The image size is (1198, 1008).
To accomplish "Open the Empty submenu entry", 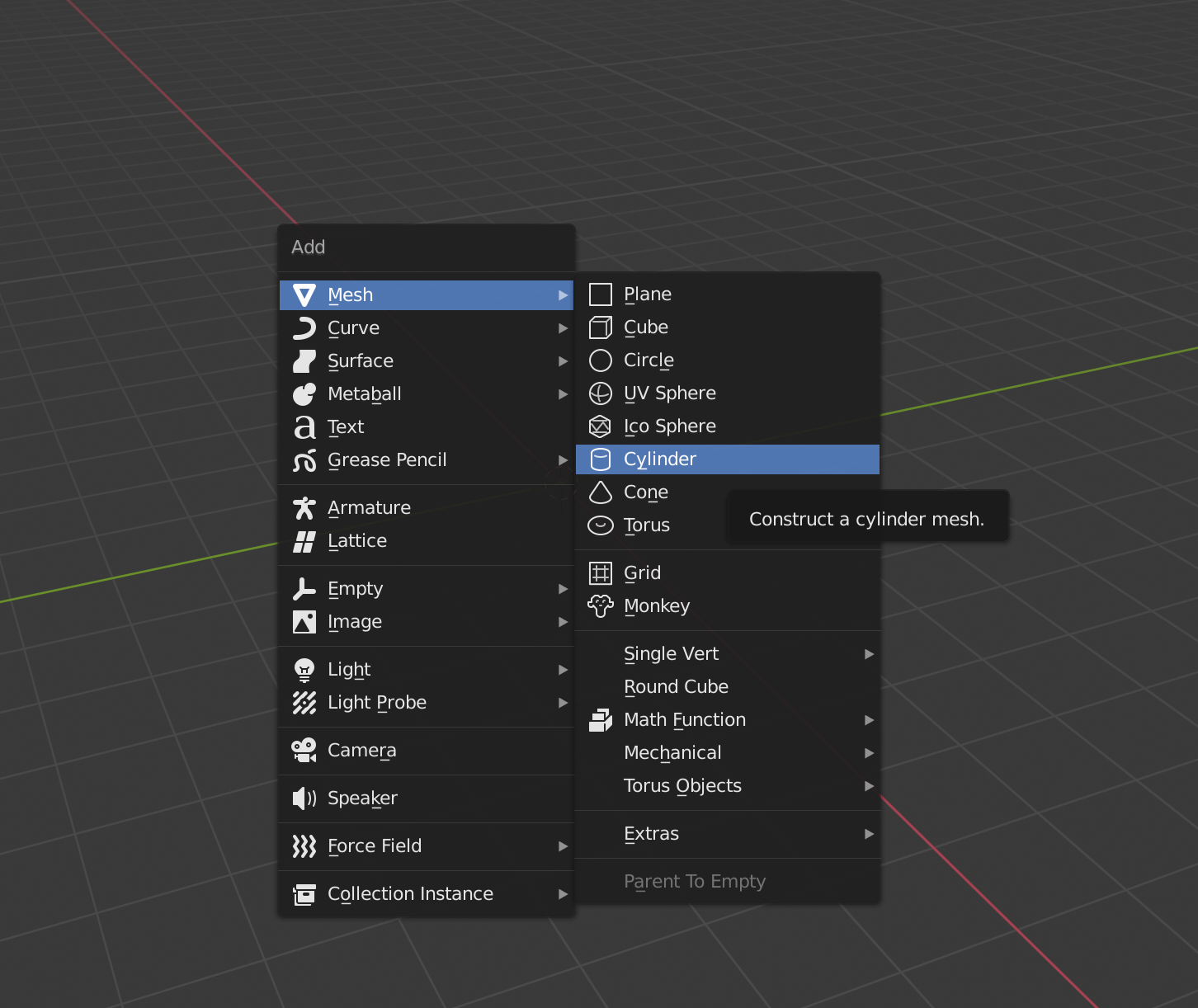I will click(x=427, y=589).
